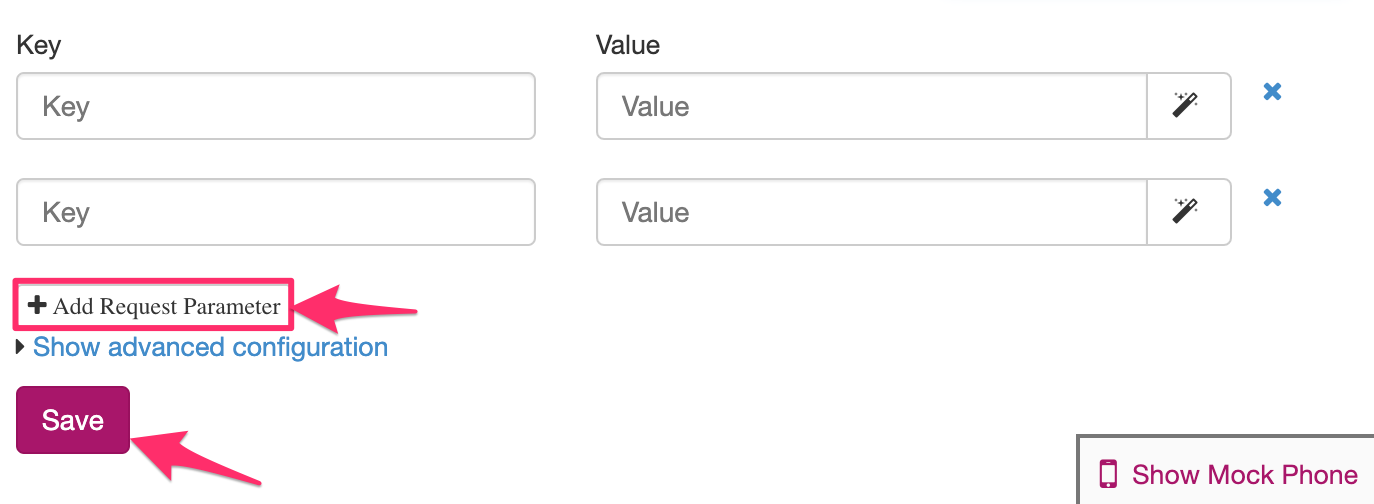Expand the triangle next to Show advanced configuration
1374x504 pixels.
[x=21, y=348]
